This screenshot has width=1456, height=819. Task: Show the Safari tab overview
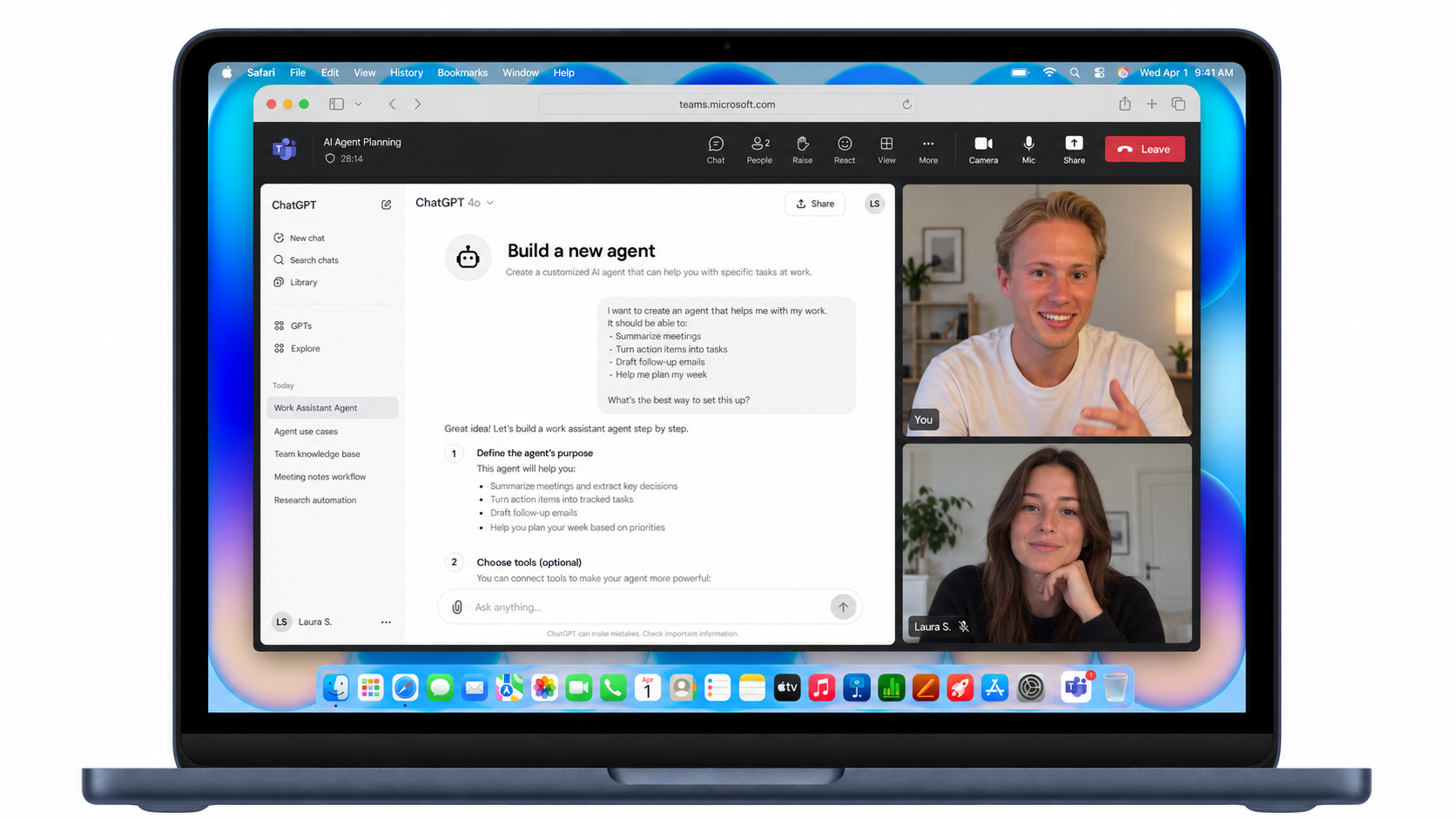pos(1178,104)
